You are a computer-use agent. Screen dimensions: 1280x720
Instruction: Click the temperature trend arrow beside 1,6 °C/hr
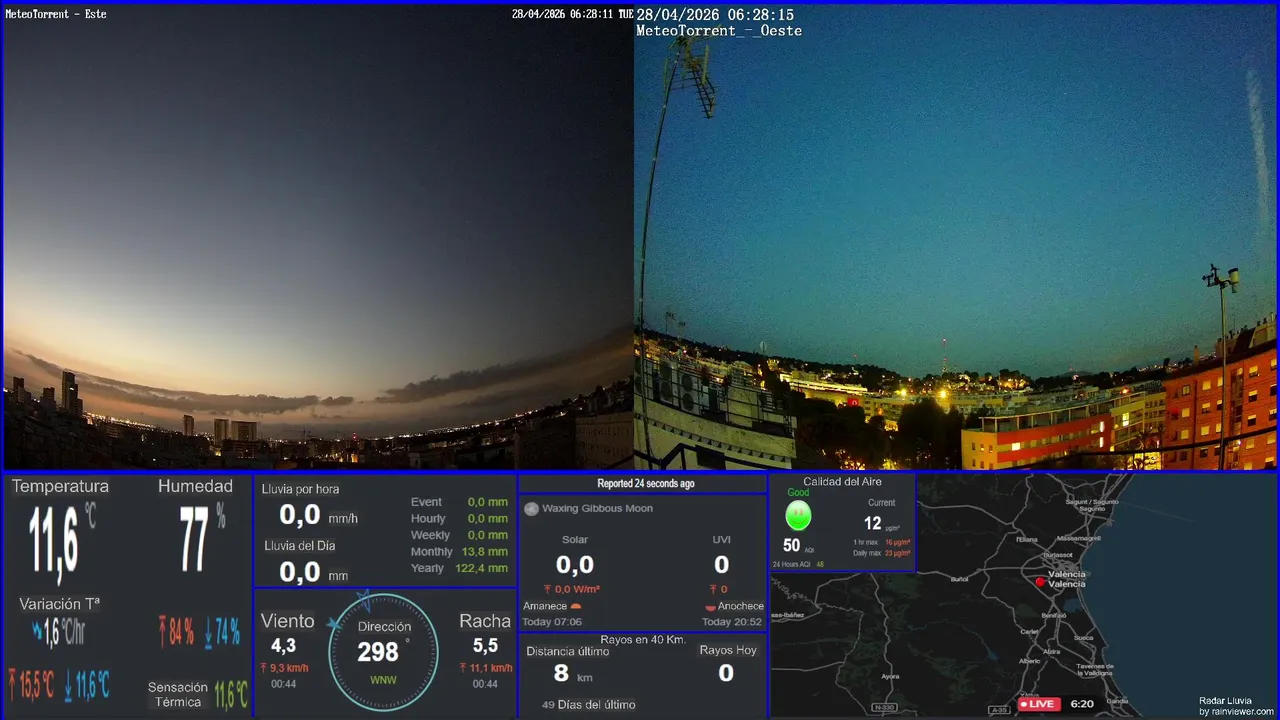(x=38, y=631)
